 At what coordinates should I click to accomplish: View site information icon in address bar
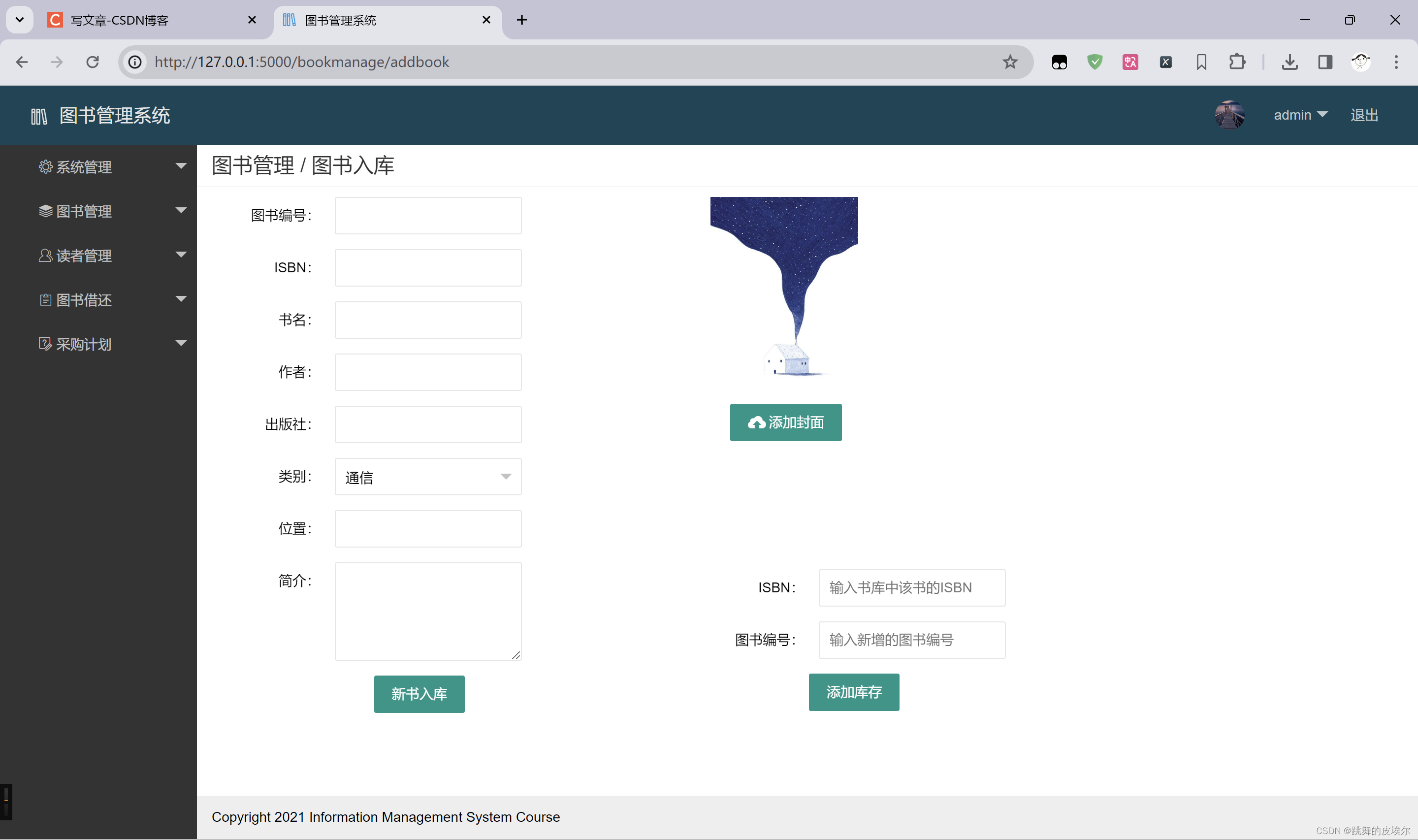tap(135, 62)
